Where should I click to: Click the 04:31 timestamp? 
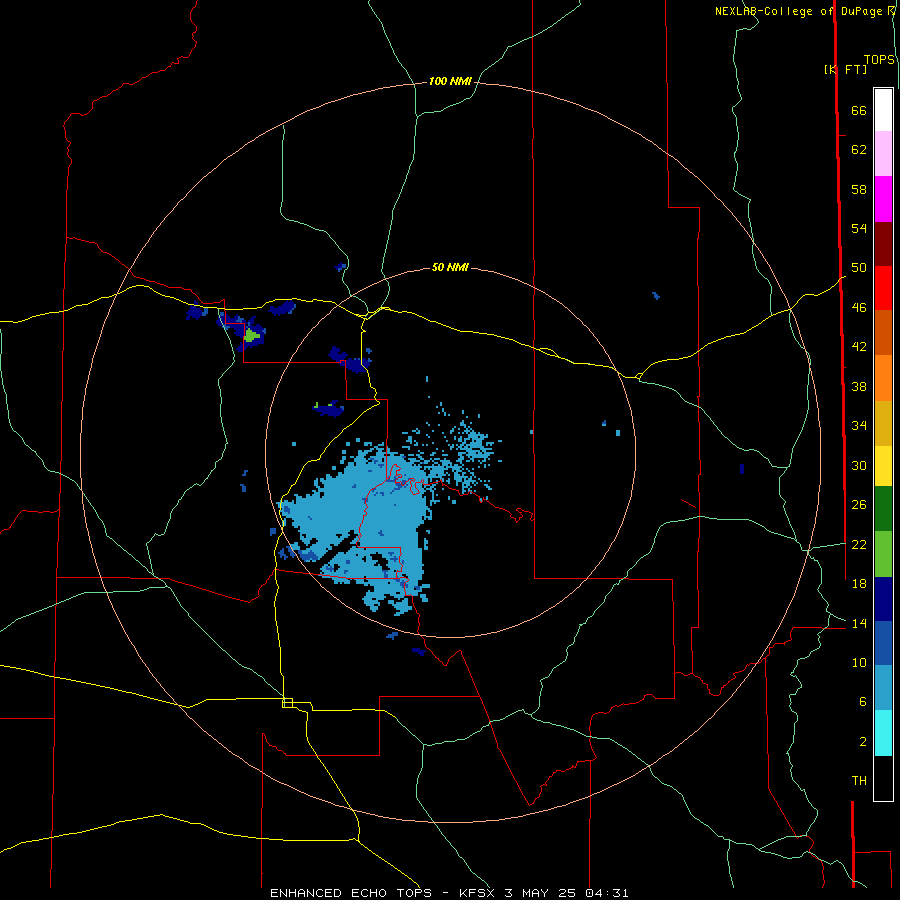click(x=607, y=893)
